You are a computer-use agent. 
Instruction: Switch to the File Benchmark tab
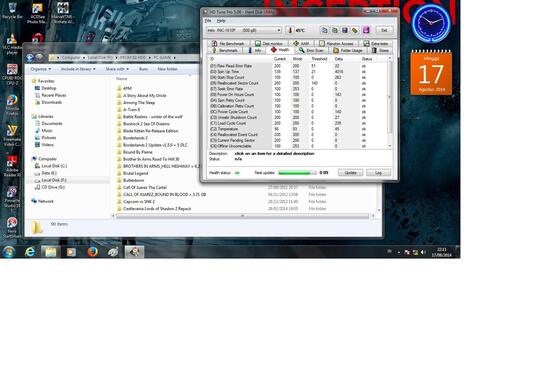228,43
